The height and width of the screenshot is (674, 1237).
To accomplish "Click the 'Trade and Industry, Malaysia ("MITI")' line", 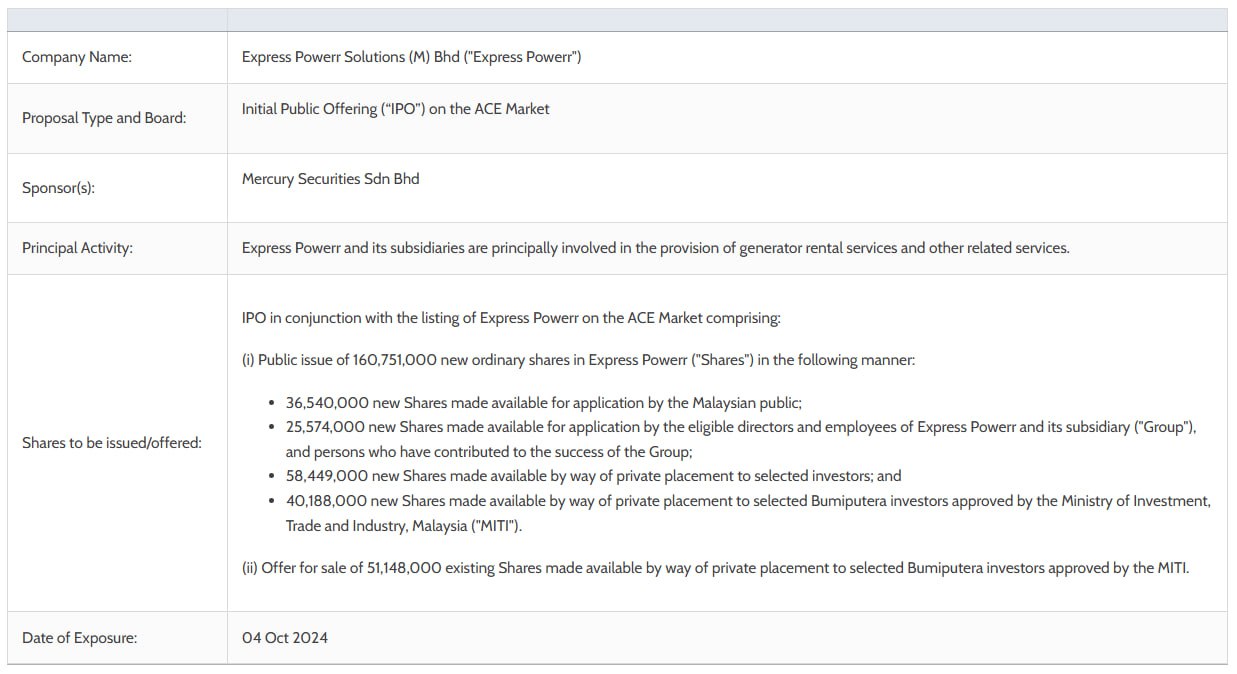I will coord(404,526).
